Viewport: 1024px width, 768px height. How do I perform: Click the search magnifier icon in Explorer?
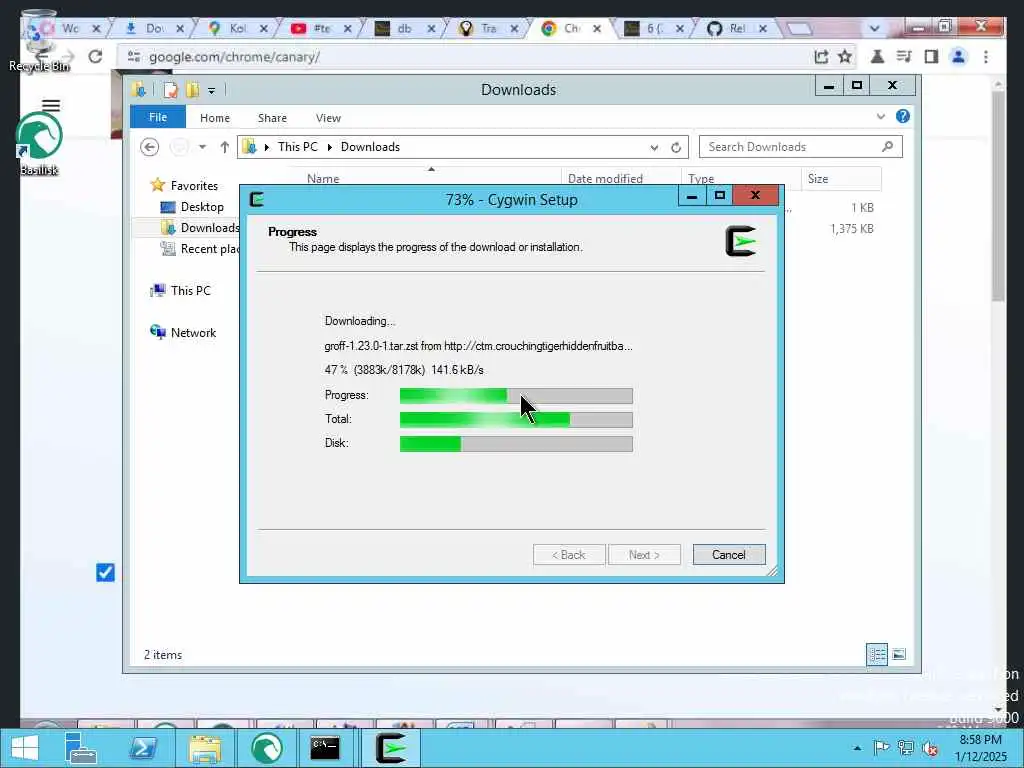[x=887, y=146]
